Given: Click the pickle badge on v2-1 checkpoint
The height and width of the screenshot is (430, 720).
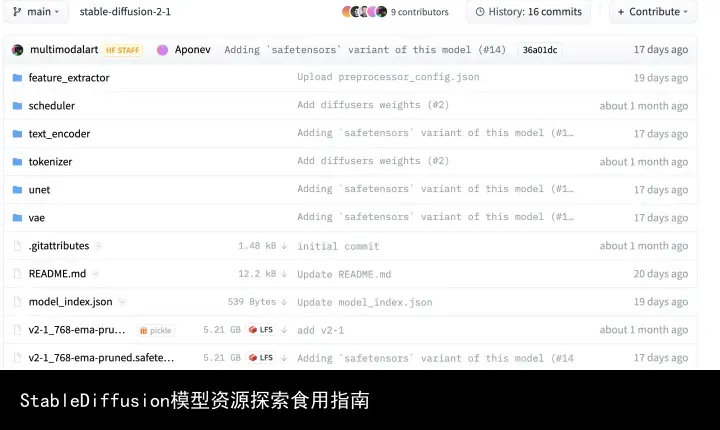Looking at the screenshot, I should click(x=155, y=330).
